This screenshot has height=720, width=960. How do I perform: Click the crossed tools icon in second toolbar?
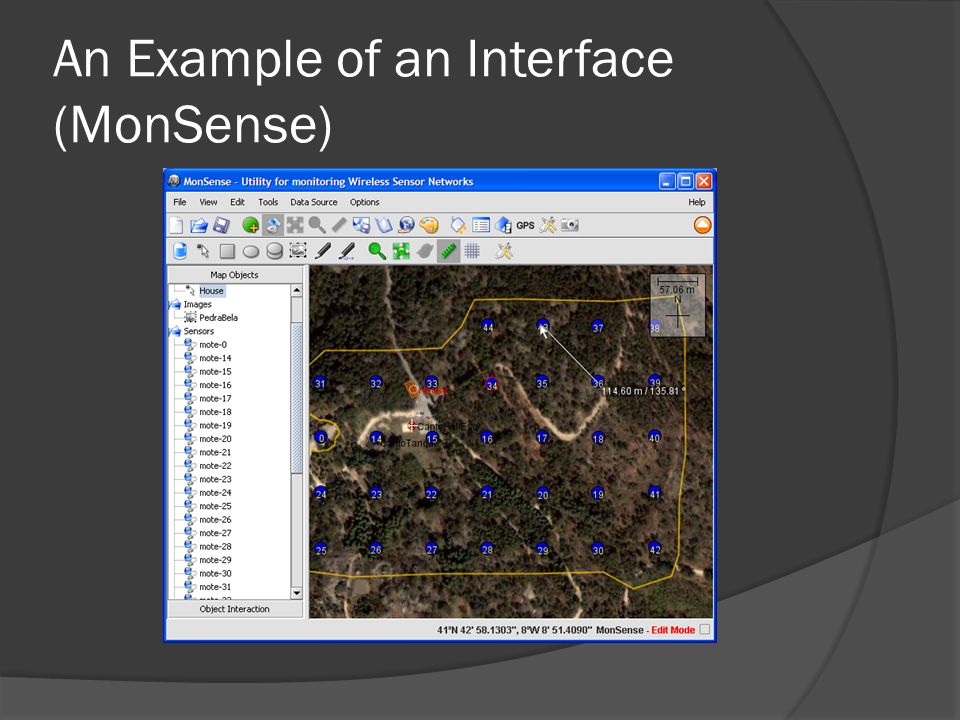[504, 251]
